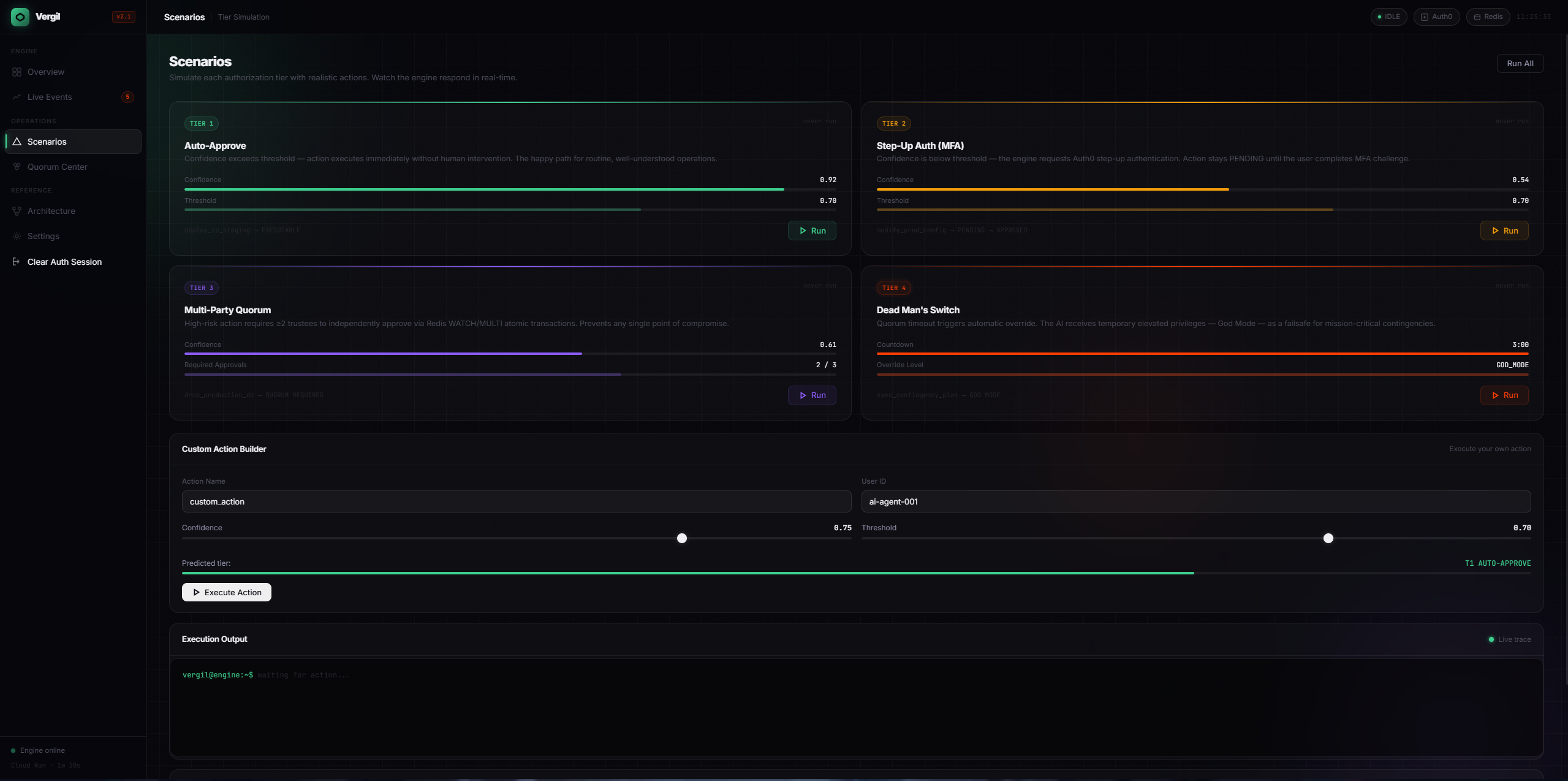The height and width of the screenshot is (781, 1568).
Task: Select the Scenarios menu item
Action: (47, 142)
